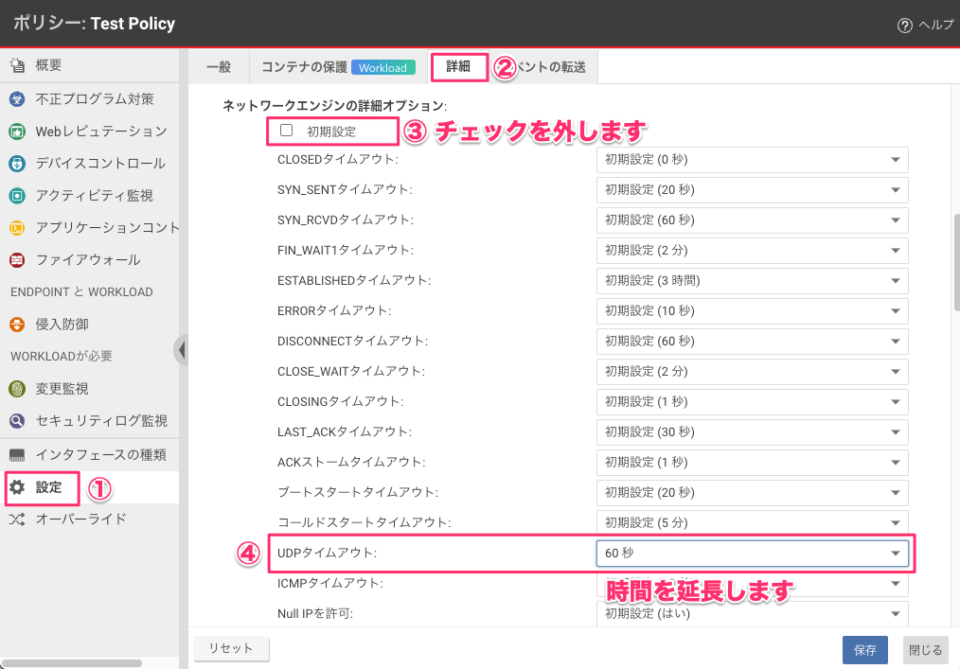960x669 pixels.
Task: Click the 侵入防御 icon
Action: coord(17,324)
